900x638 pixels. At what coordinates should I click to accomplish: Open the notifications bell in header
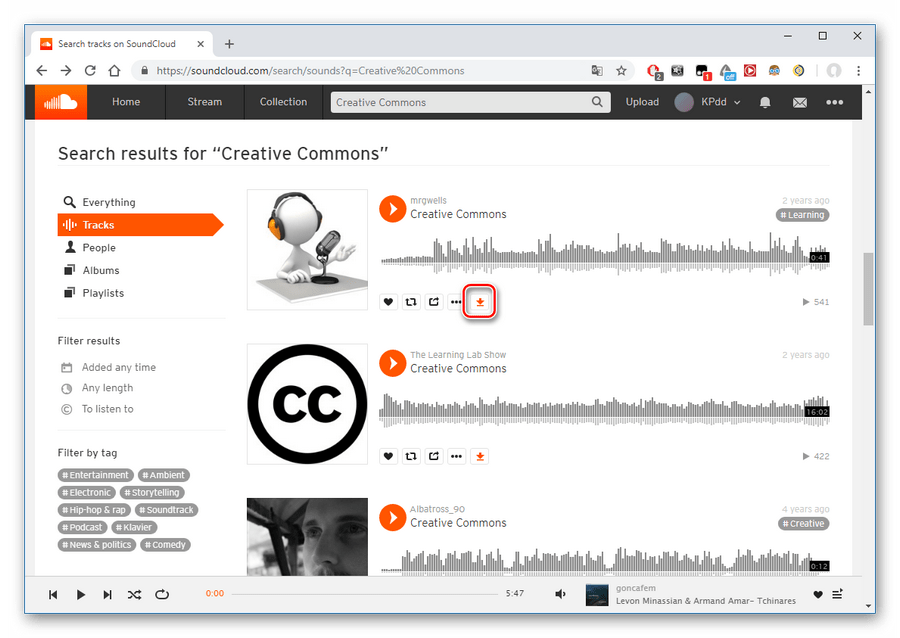coord(765,102)
